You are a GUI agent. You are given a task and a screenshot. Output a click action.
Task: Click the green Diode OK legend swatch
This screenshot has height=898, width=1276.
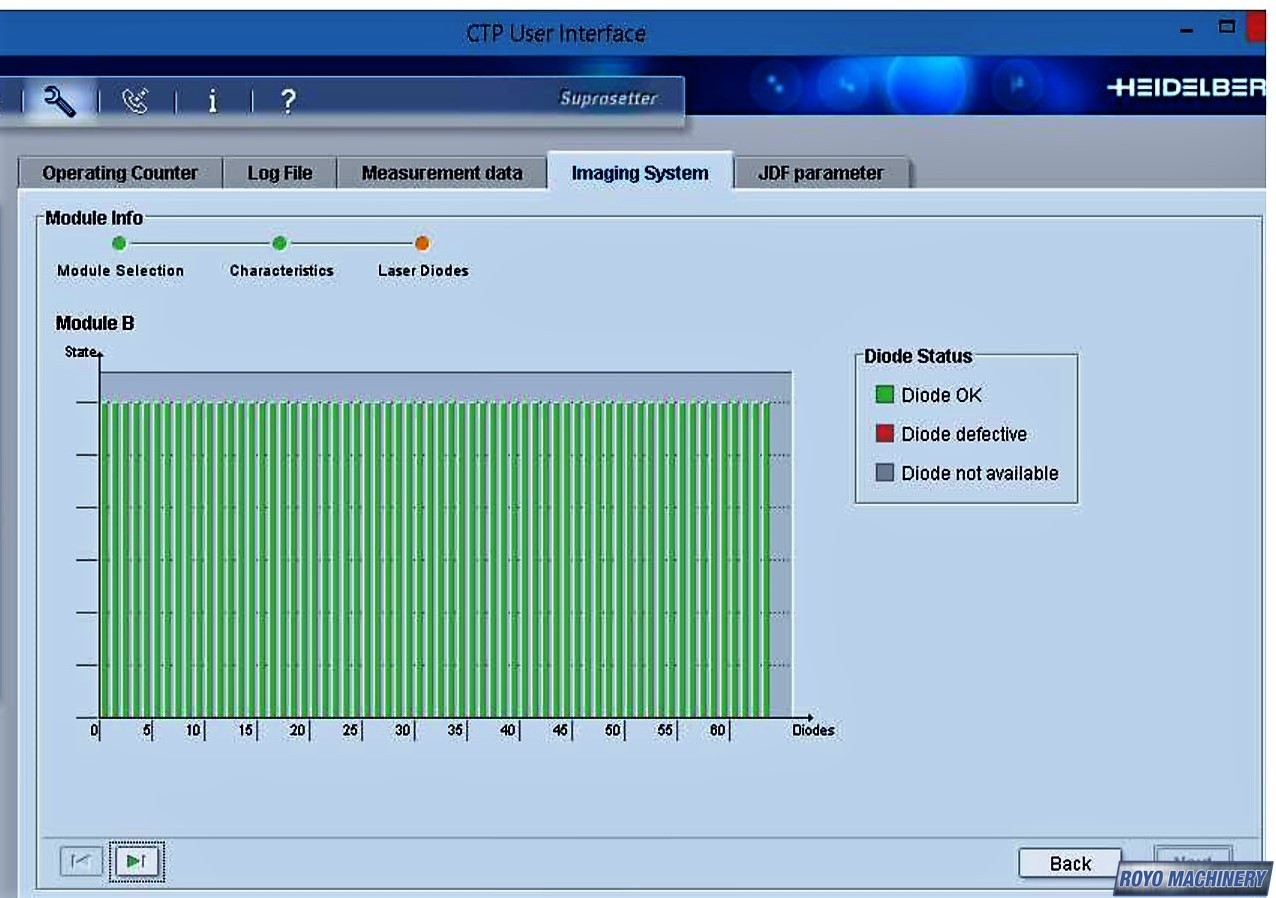point(884,395)
